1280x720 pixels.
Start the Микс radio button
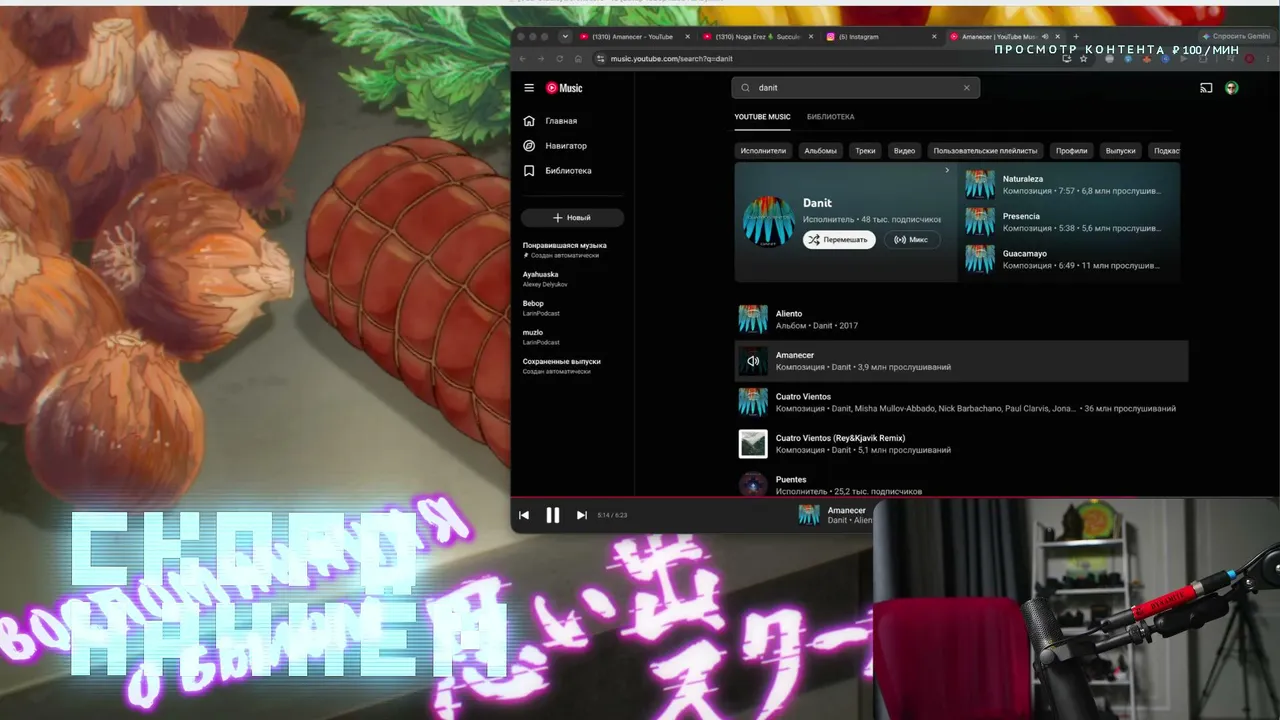911,240
